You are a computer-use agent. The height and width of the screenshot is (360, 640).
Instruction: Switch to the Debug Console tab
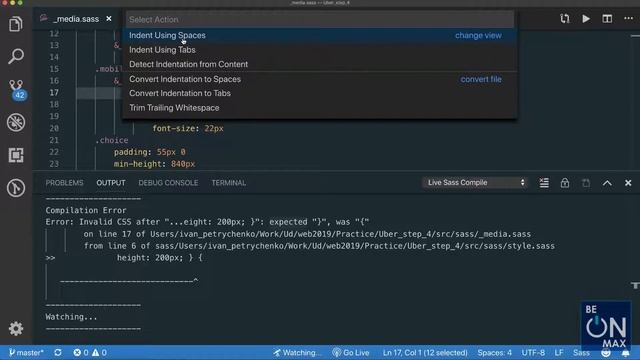click(x=168, y=183)
